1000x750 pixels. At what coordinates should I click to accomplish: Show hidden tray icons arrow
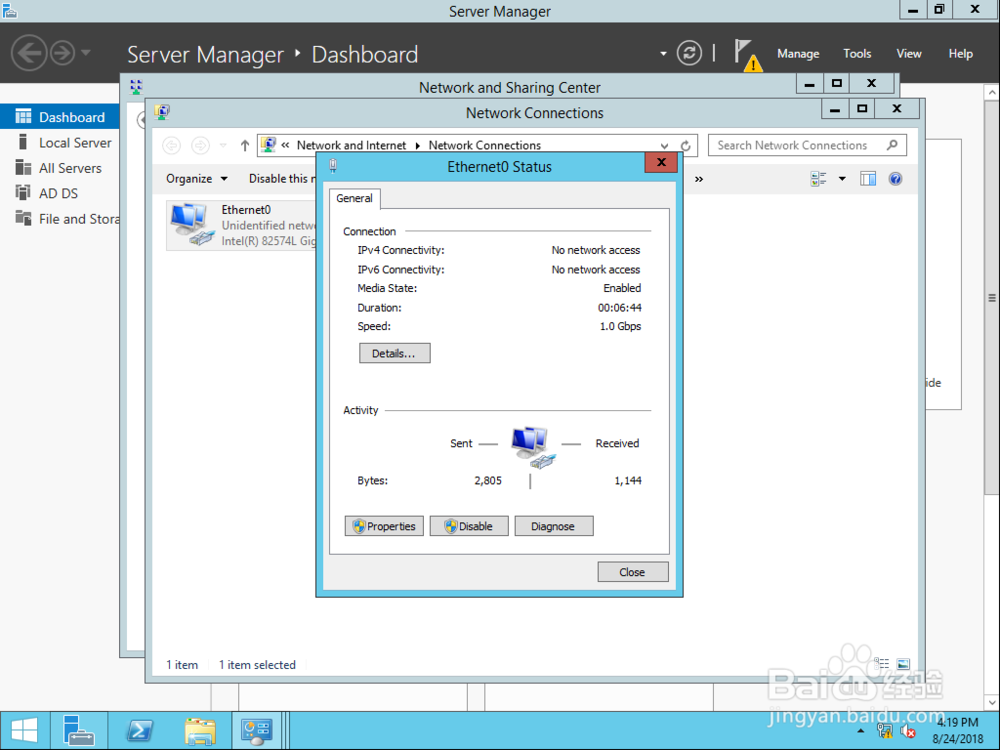[861, 731]
